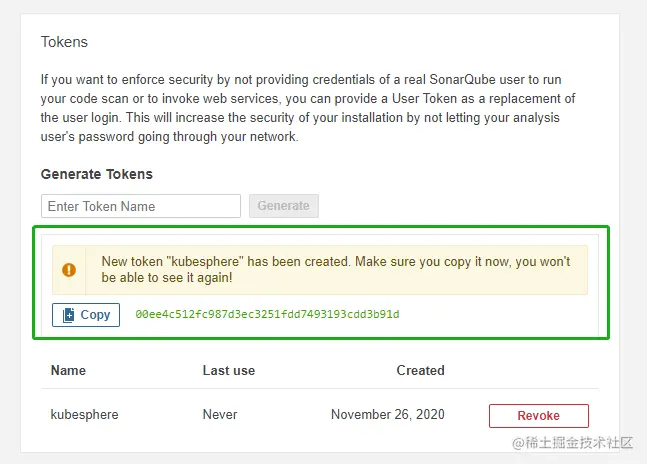Click the Name column header
The height and width of the screenshot is (464, 647).
[x=68, y=370]
